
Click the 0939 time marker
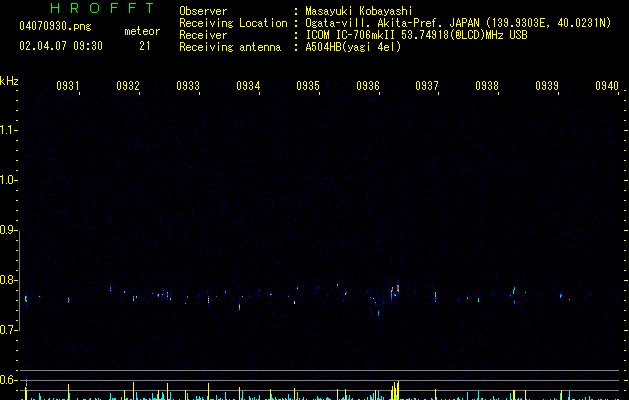[547, 85]
